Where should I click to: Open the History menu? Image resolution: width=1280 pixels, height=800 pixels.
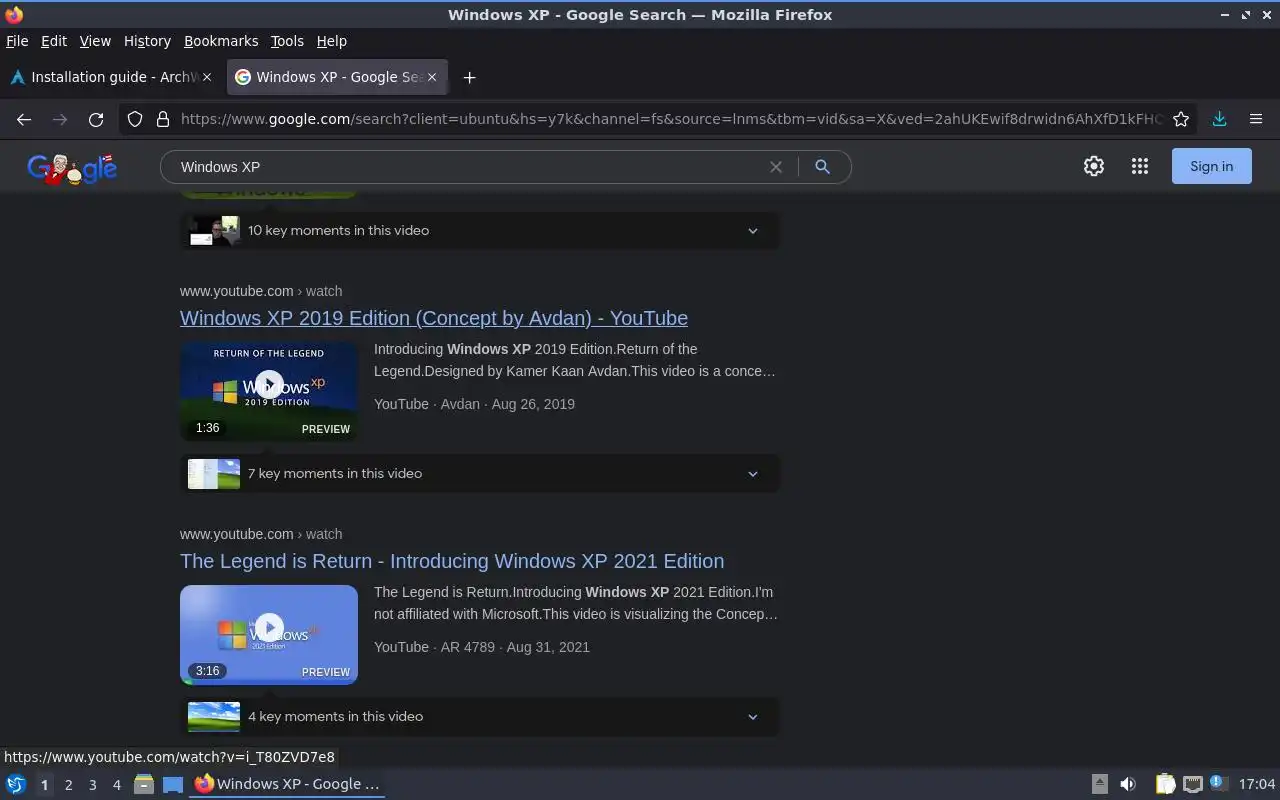point(147,41)
